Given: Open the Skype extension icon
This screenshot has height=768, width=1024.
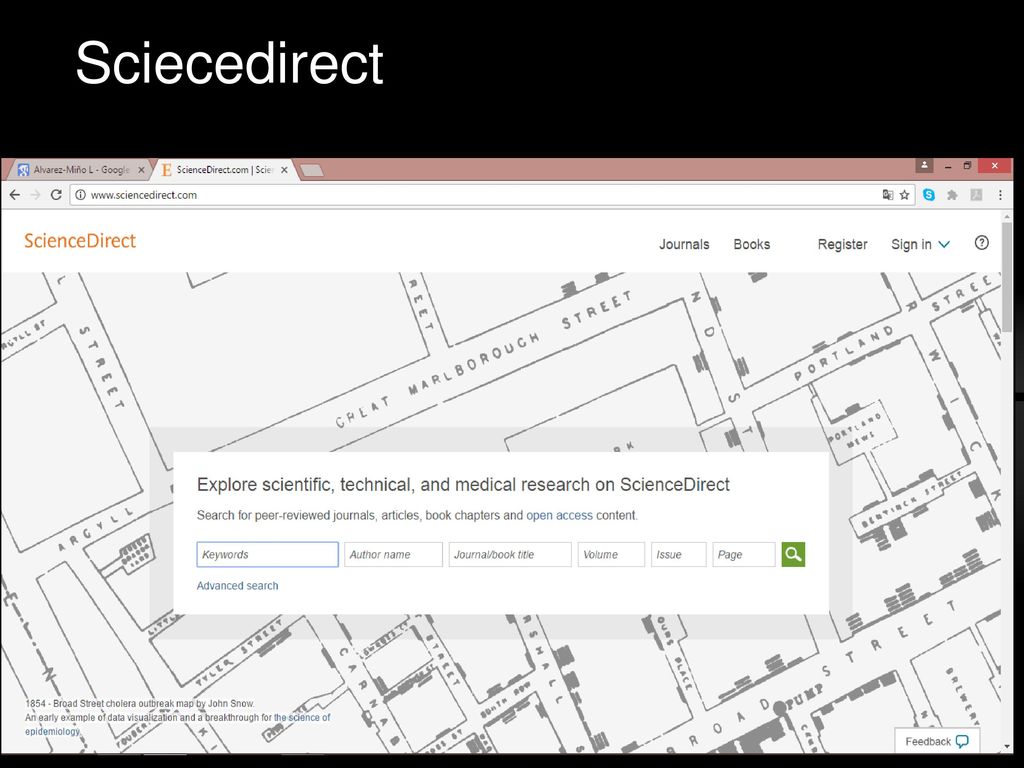Looking at the screenshot, I should pos(929,195).
